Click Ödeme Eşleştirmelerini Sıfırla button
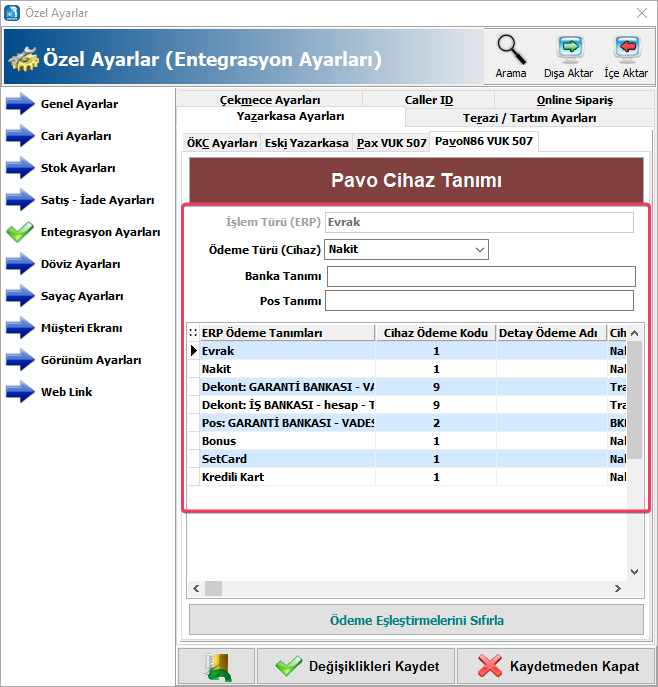 pos(416,620)
